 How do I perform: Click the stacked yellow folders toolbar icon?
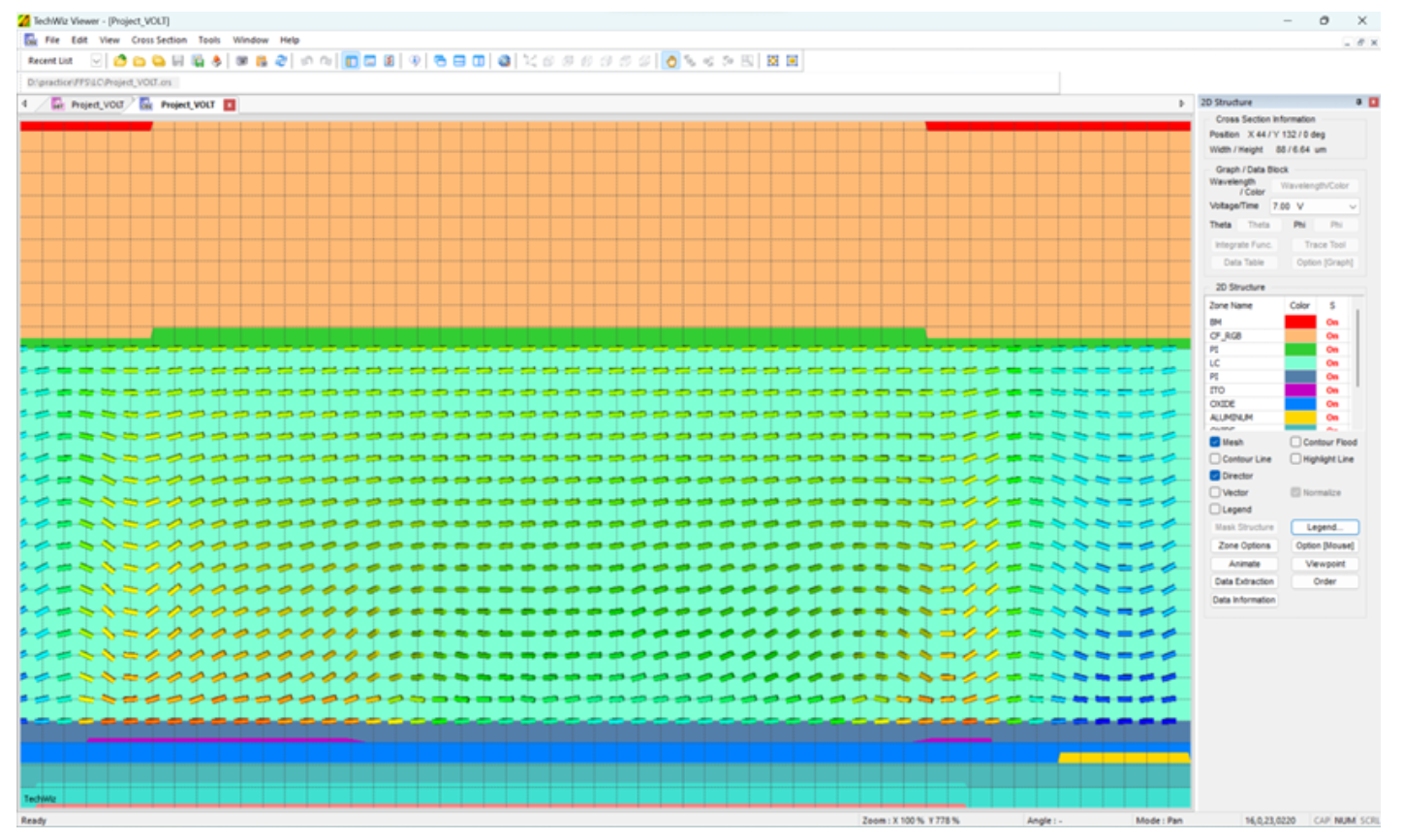159,61
